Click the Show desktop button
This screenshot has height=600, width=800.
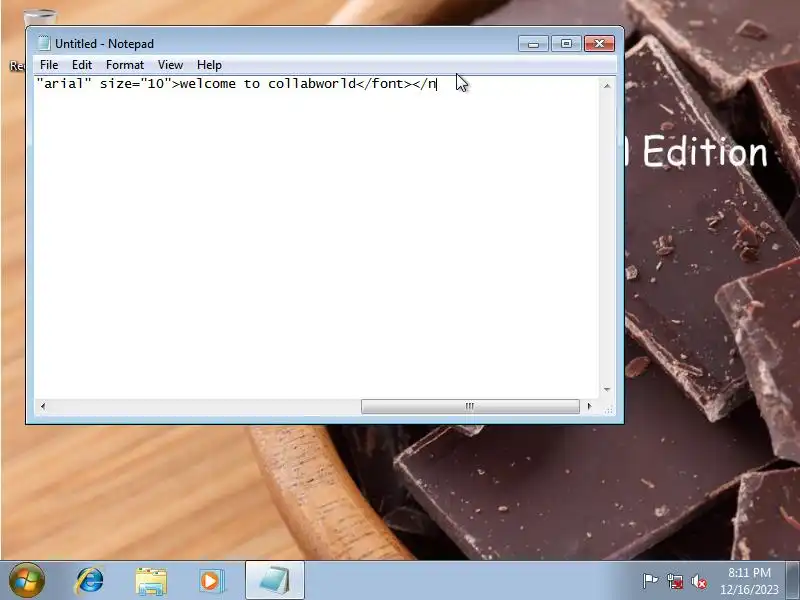(x=793, y=580)
